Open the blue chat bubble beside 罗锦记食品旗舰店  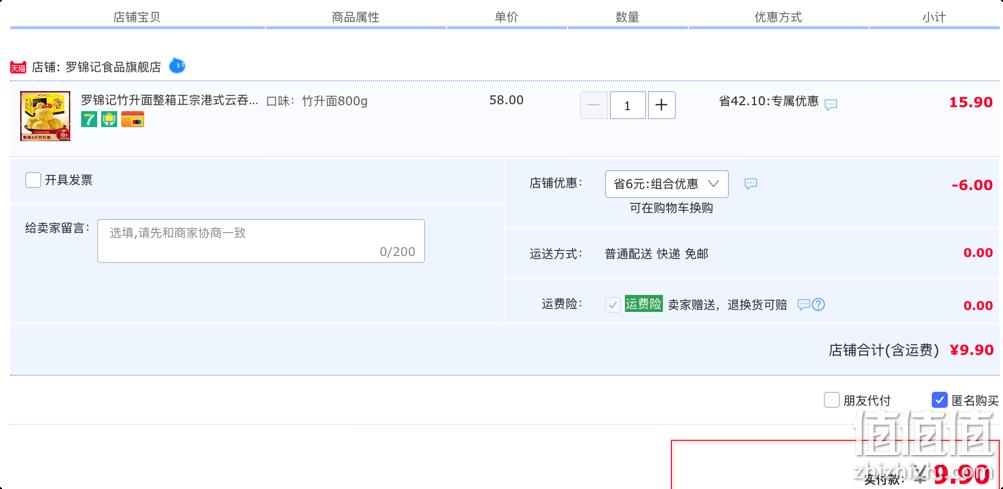177,65
